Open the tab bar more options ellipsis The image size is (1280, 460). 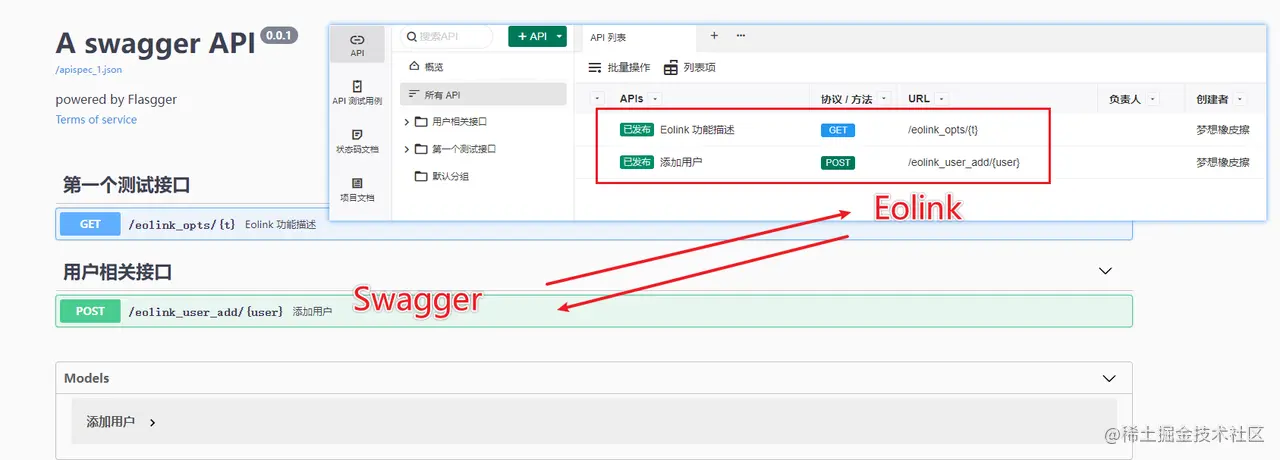741,35
